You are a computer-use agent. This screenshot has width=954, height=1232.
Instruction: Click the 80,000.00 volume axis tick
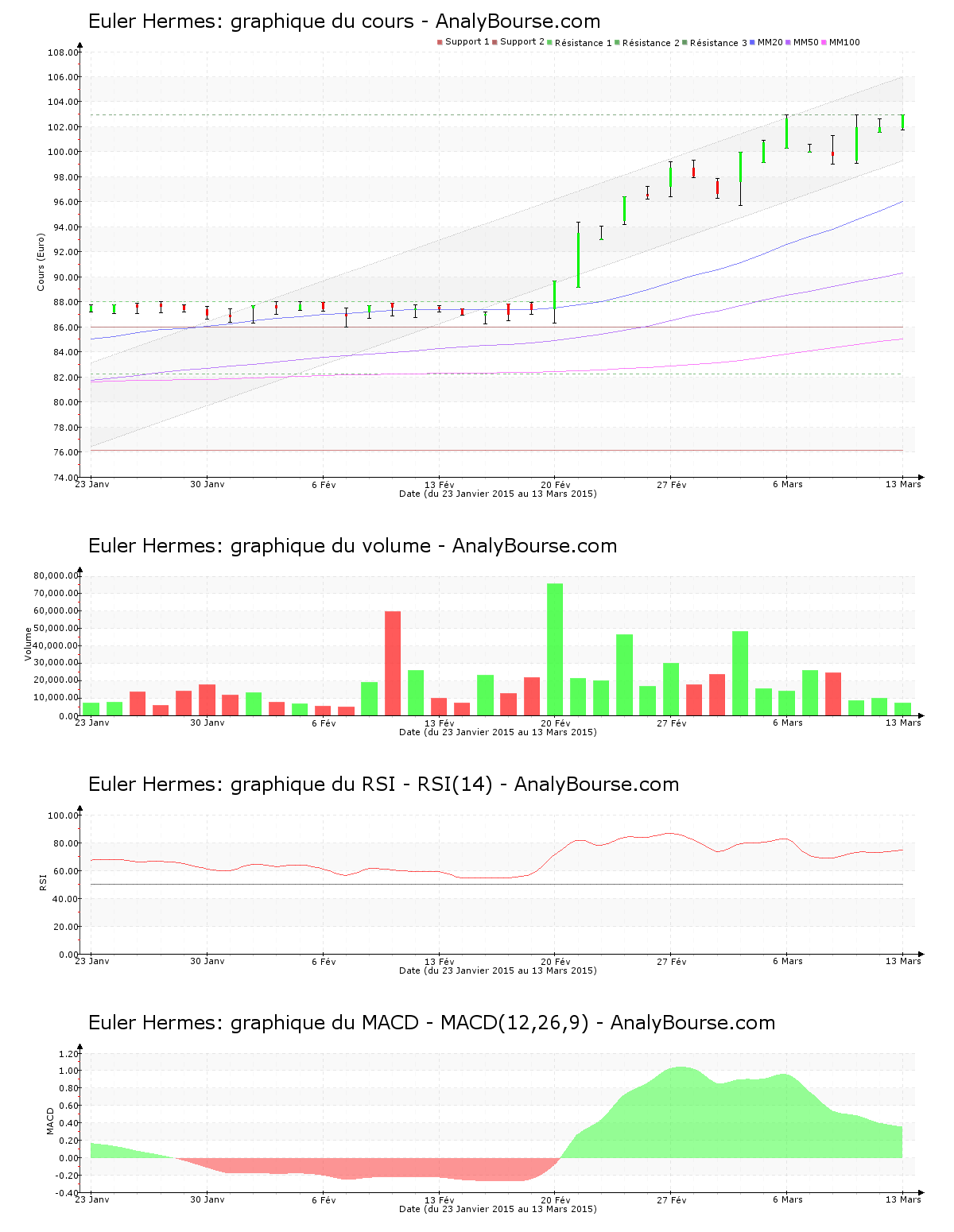56,575
